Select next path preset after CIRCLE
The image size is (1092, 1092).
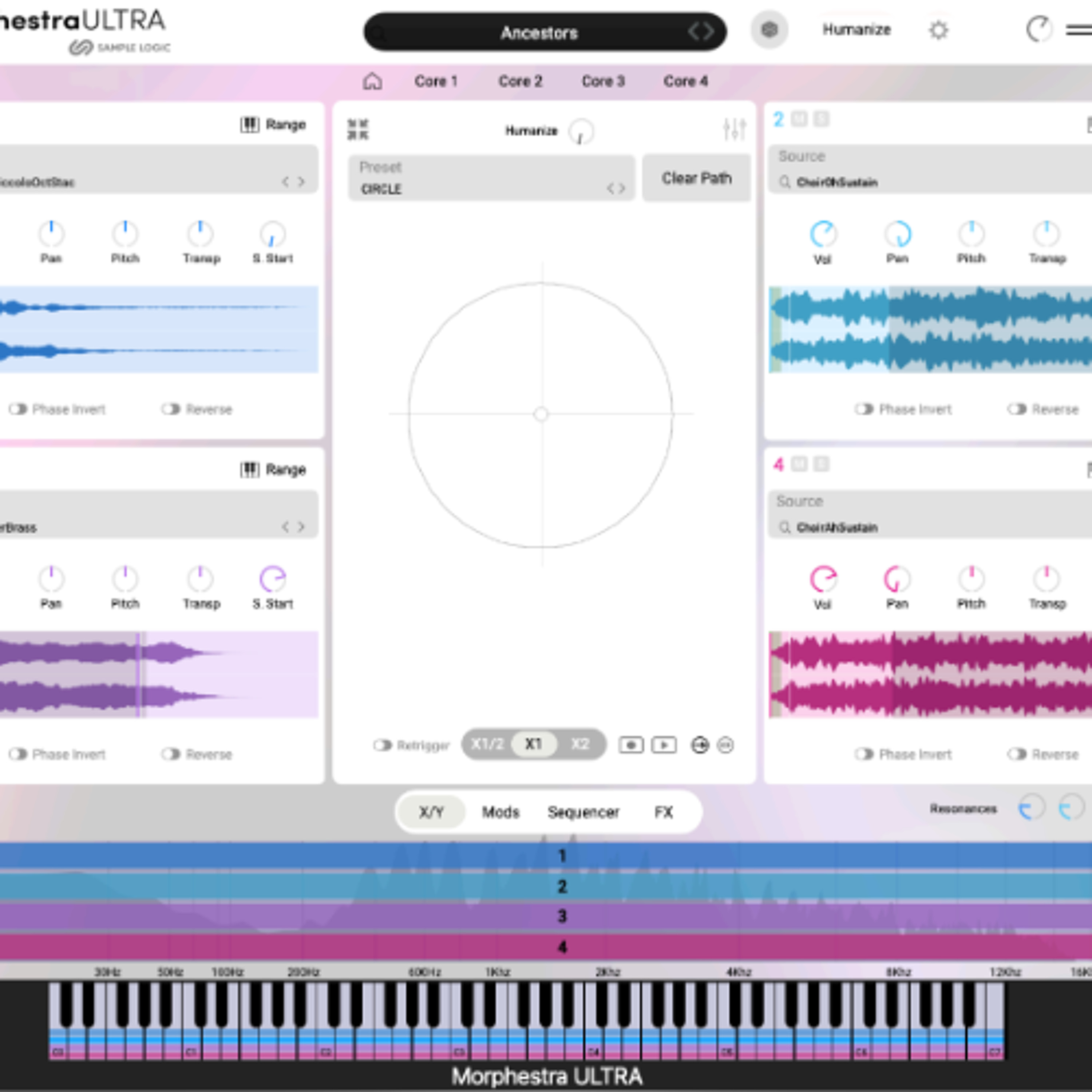tap(622, 188)
